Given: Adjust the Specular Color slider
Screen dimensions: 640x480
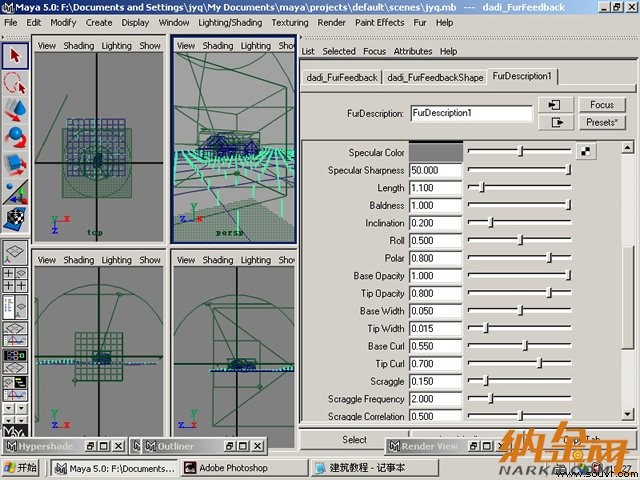Looking at the screenshot, I should (519, 151).
